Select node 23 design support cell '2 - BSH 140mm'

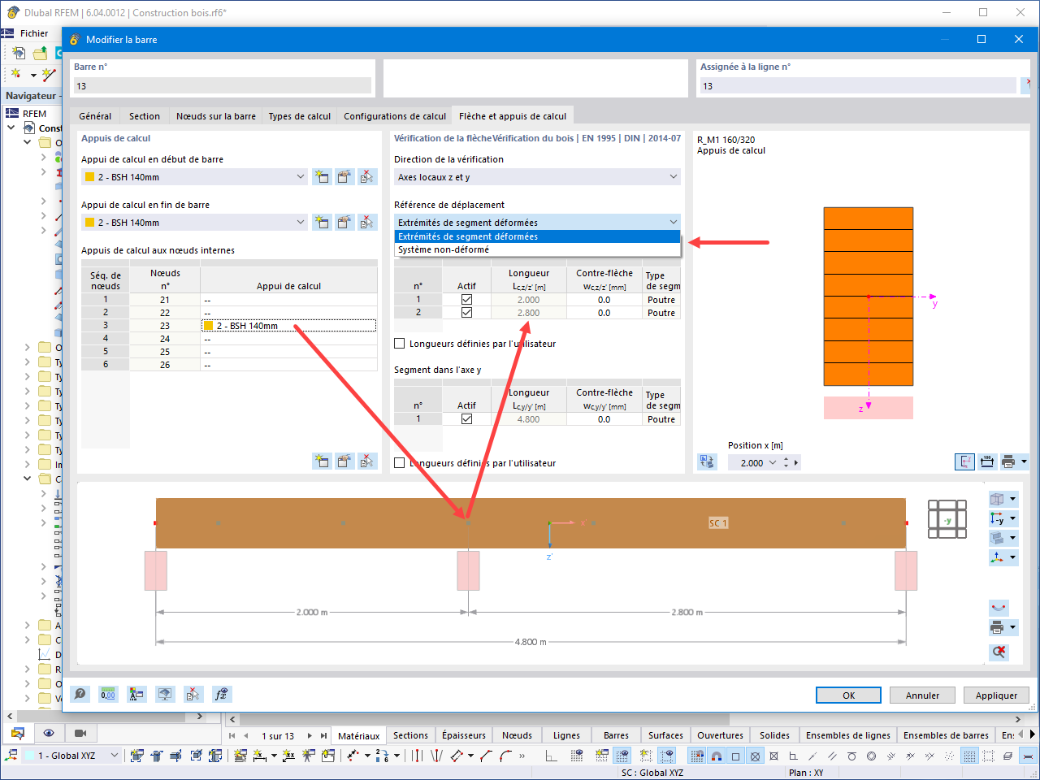pyautogui.click(x=289, y=326)
